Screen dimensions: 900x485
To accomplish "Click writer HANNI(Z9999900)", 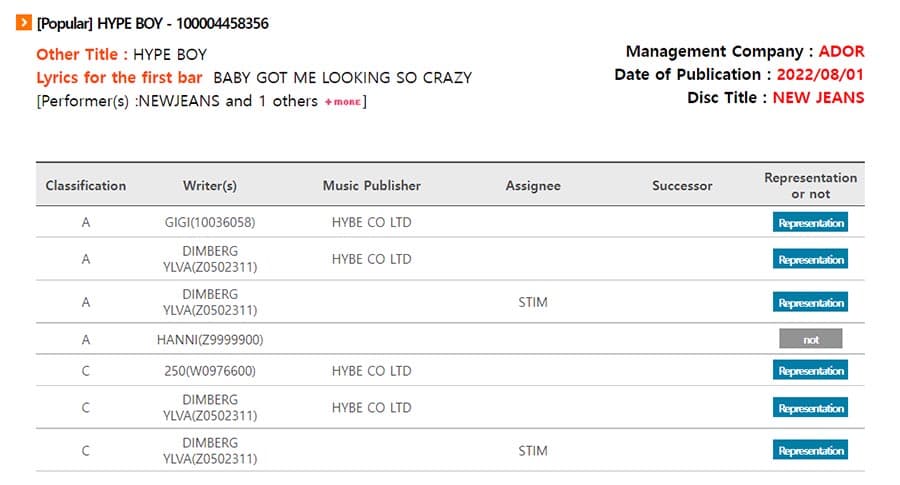I will coord(210,340).
